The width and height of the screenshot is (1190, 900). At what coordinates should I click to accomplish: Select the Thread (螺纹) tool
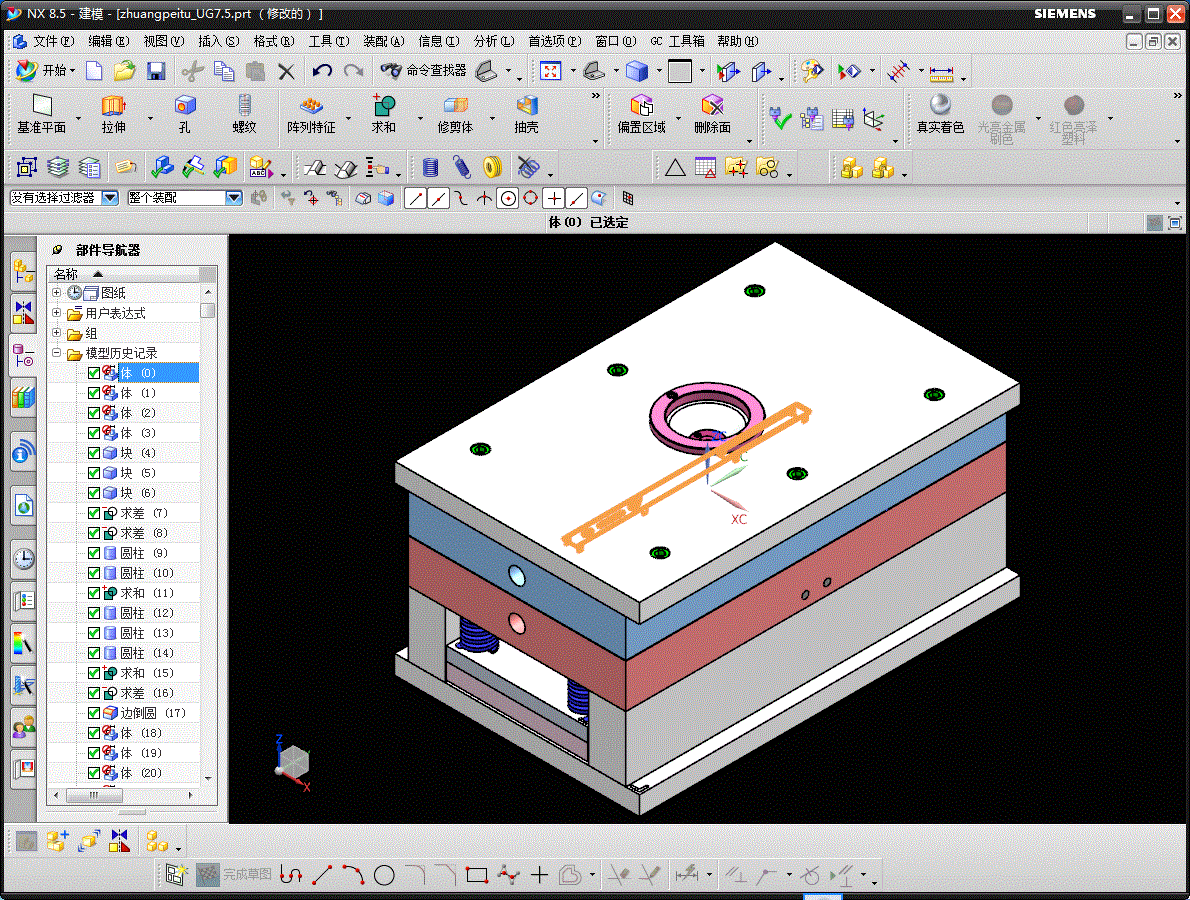coord(244,114)
